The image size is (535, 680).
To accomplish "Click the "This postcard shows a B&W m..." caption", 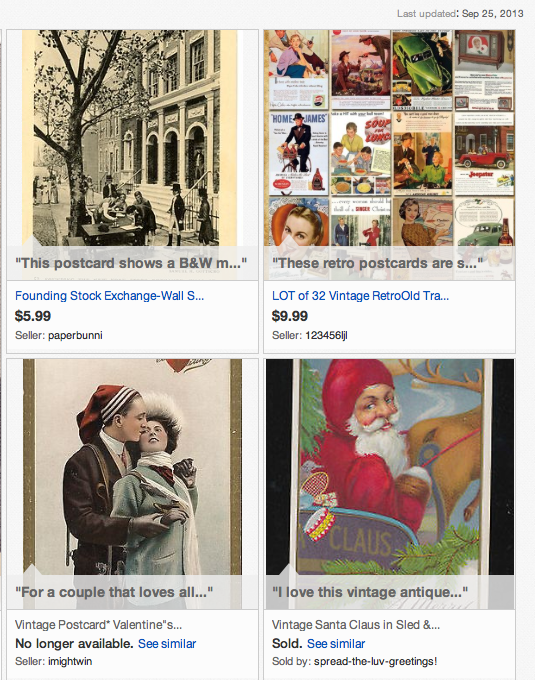I will (x=131, y=263).
